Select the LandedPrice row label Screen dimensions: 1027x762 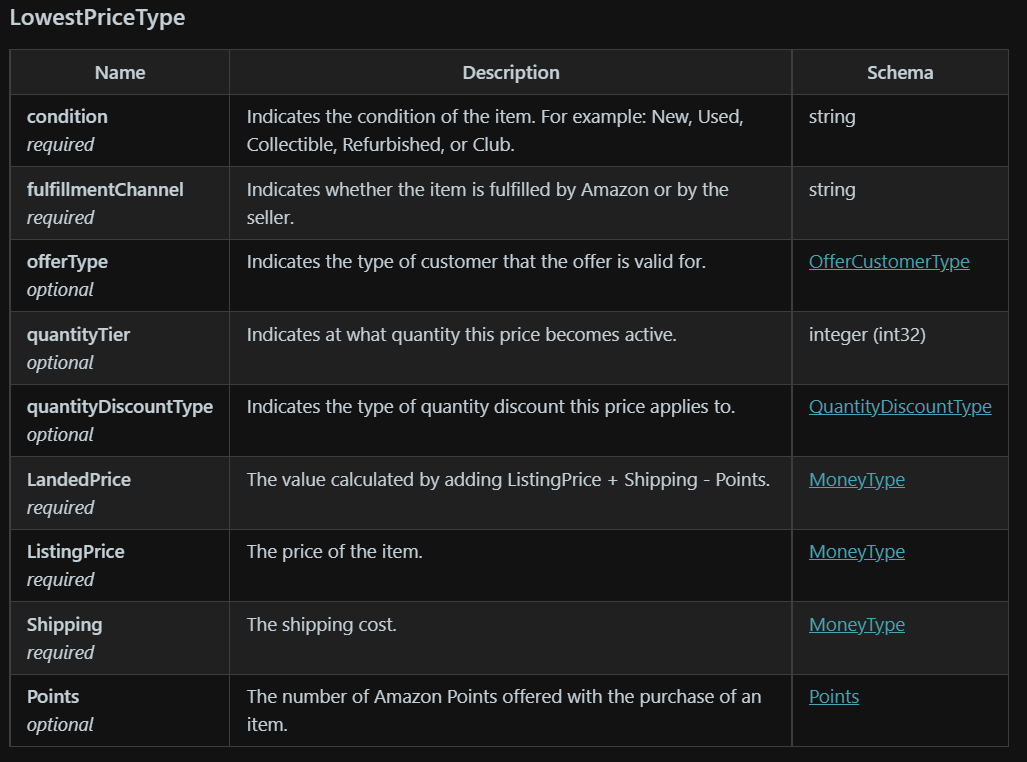click(79, 479)
